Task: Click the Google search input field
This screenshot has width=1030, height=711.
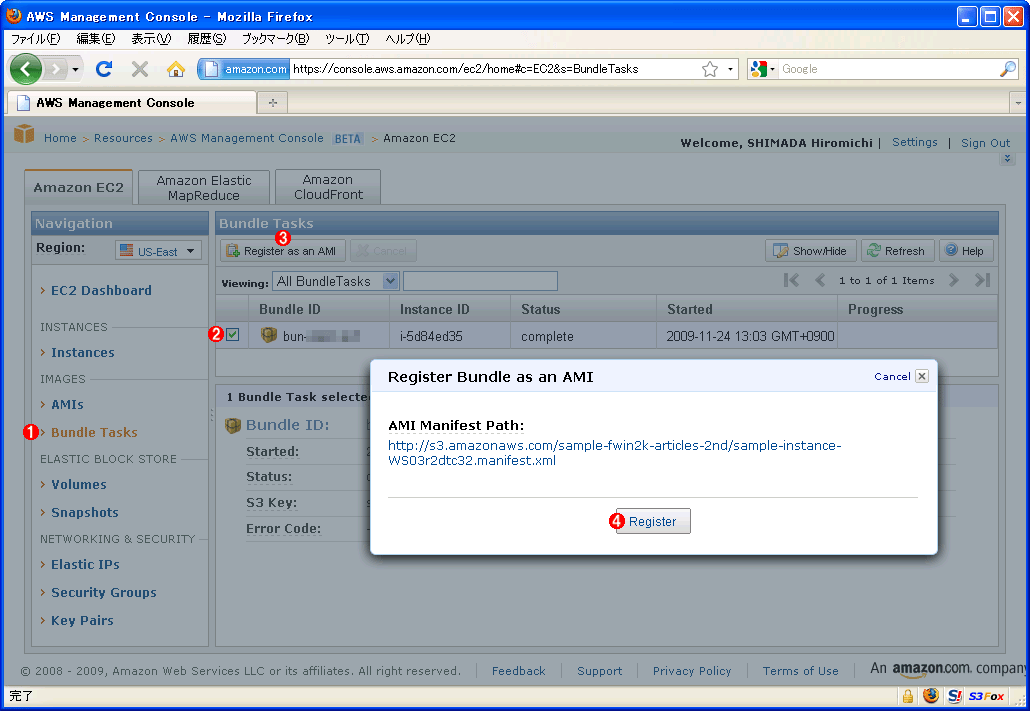Action: (888, 69)
